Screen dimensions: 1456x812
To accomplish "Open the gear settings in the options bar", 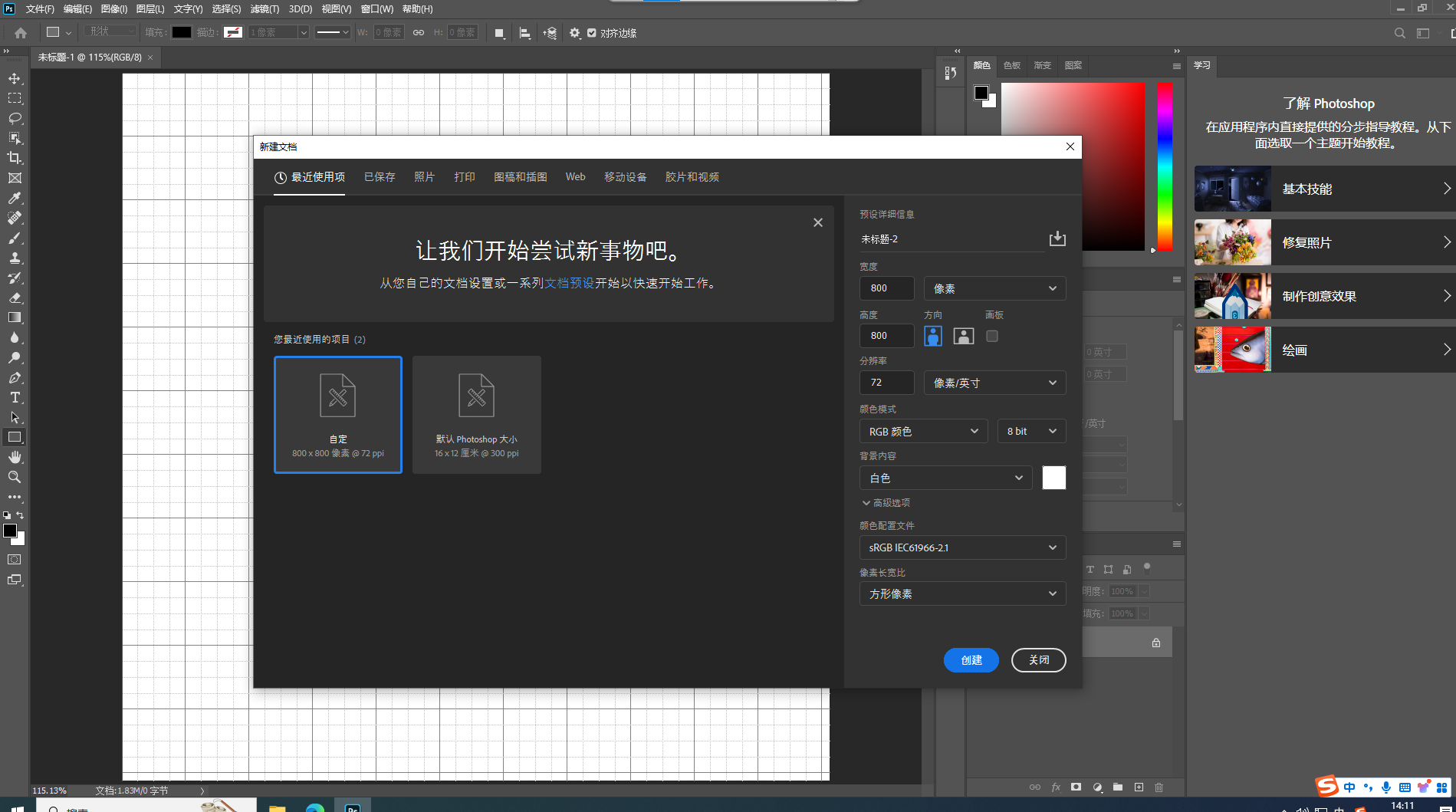I will click(575, 33).
